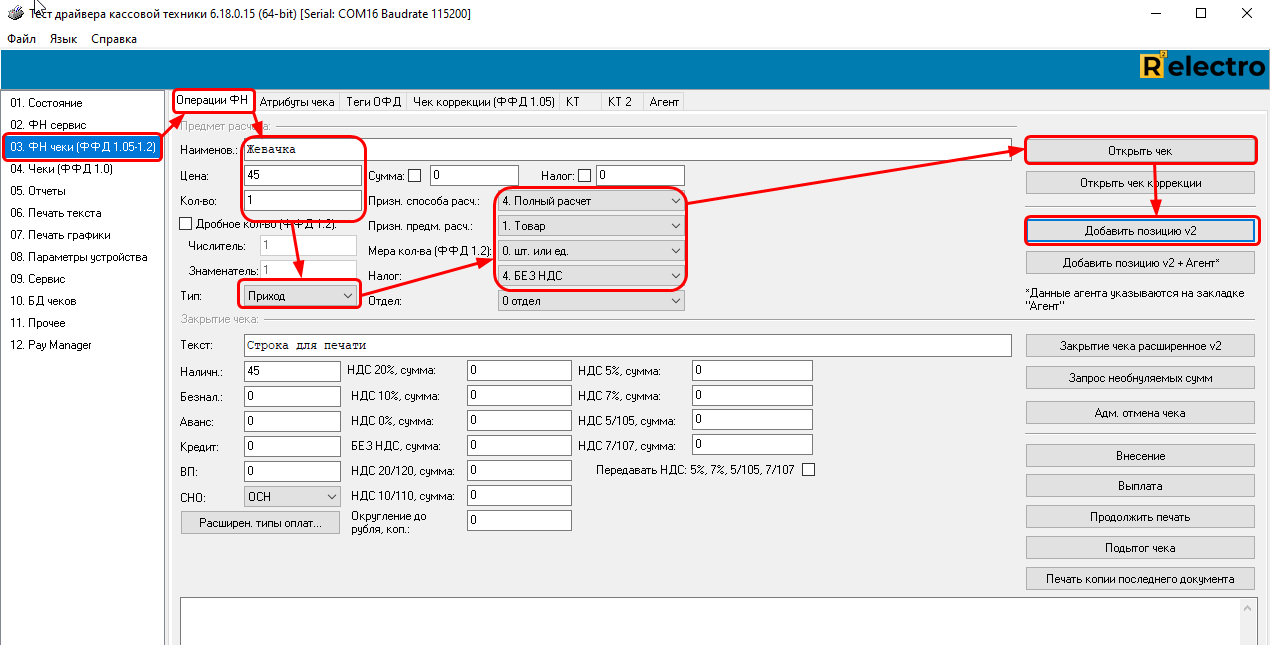This screenshot has width=1270, height=645.
Task: Open the СНО dropdown with ОСН
Action: pyautogui.click(x=292, y=496)
